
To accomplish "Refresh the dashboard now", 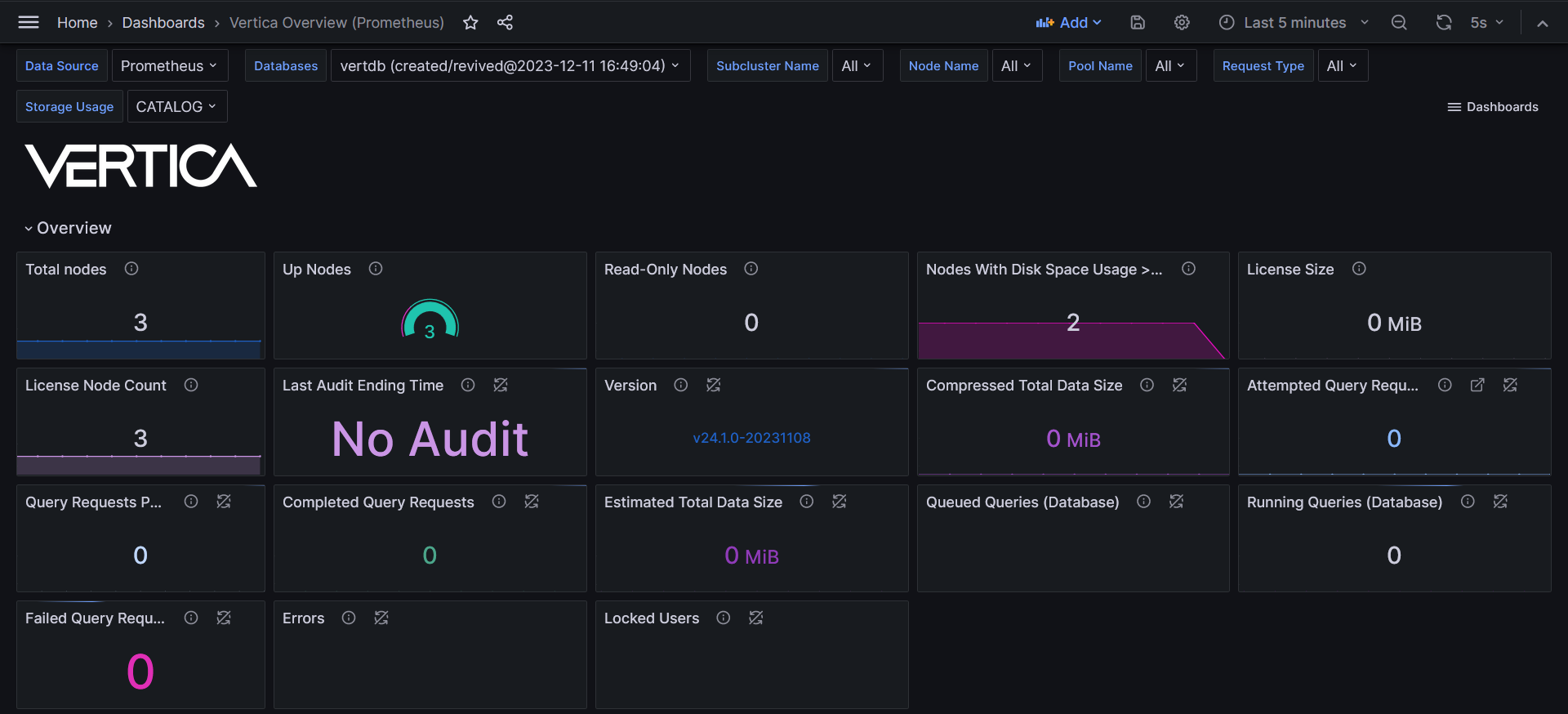I will (x=1444, y=23).
